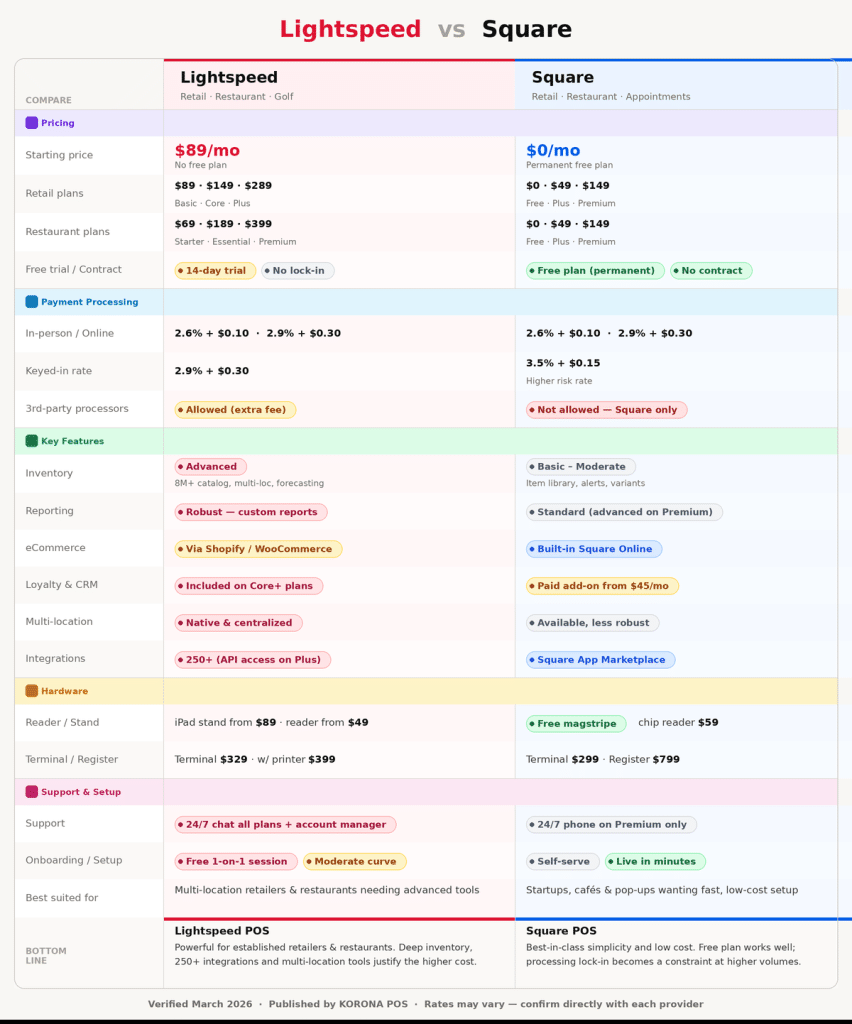Click the orange Hardware section icon

click(31, 691)
